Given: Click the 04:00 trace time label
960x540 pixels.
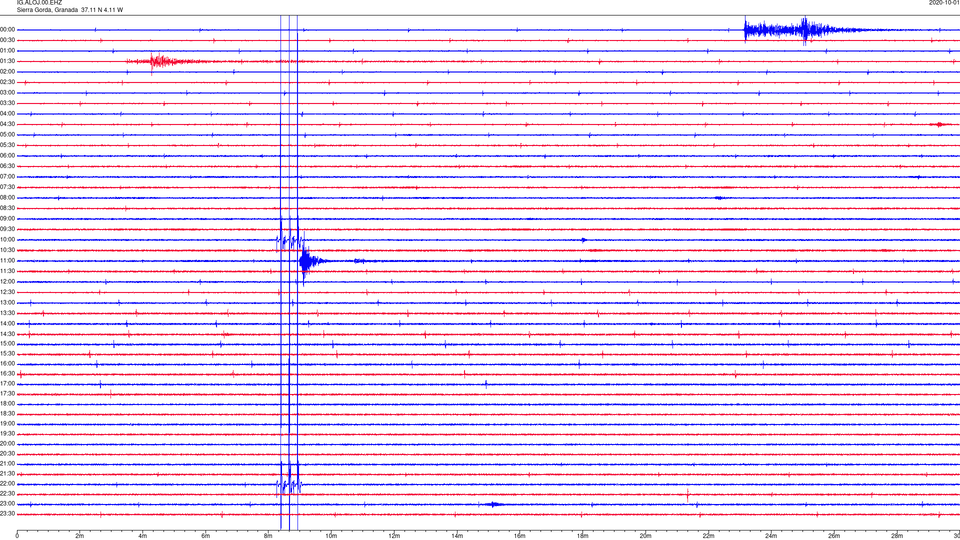Looking at the screenshot, I should pyautogui.click(x=8, y=113).
